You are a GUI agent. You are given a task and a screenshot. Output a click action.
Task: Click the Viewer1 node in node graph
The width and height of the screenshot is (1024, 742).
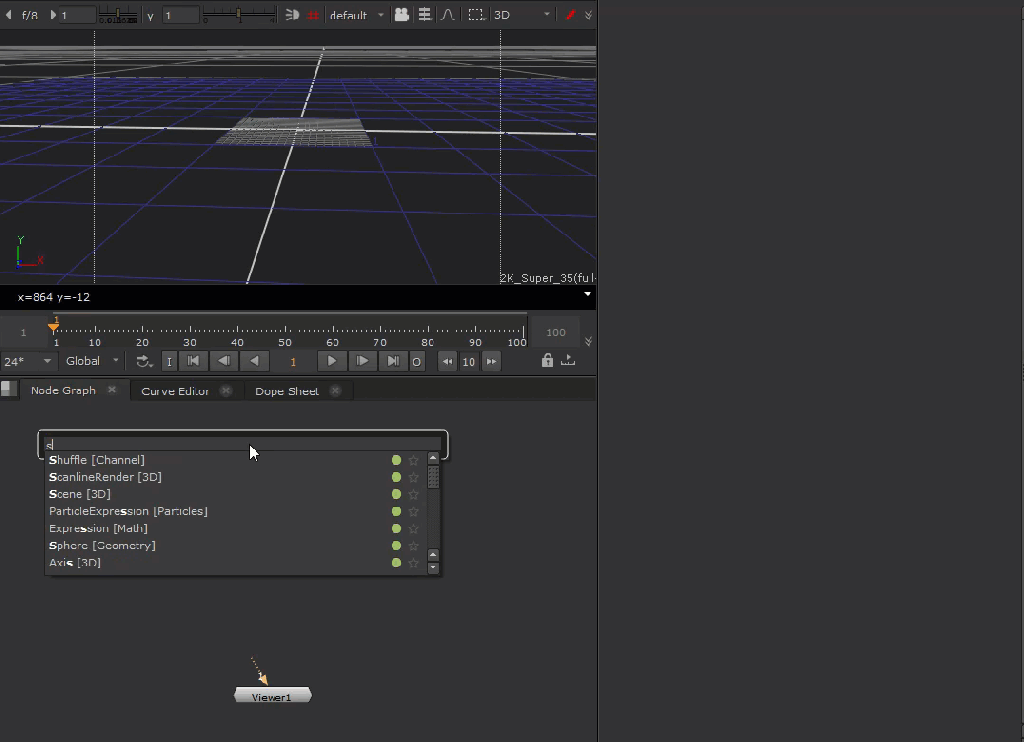pyautogui.click(x=272, y=696)
